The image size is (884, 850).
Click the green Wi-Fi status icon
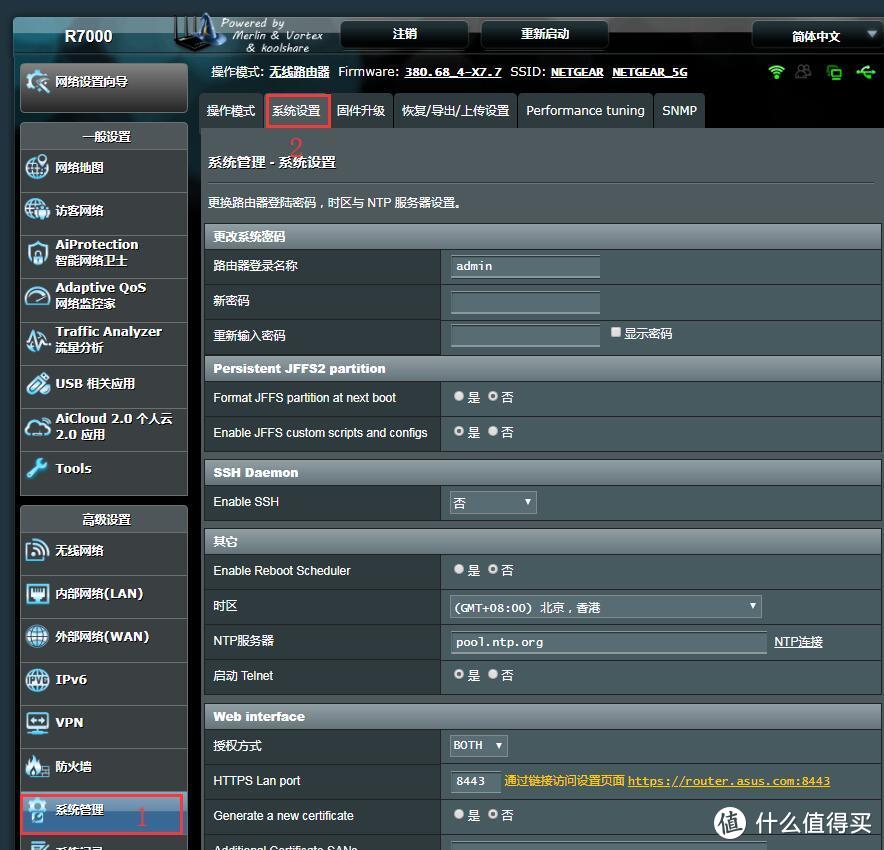click(776, 72)
